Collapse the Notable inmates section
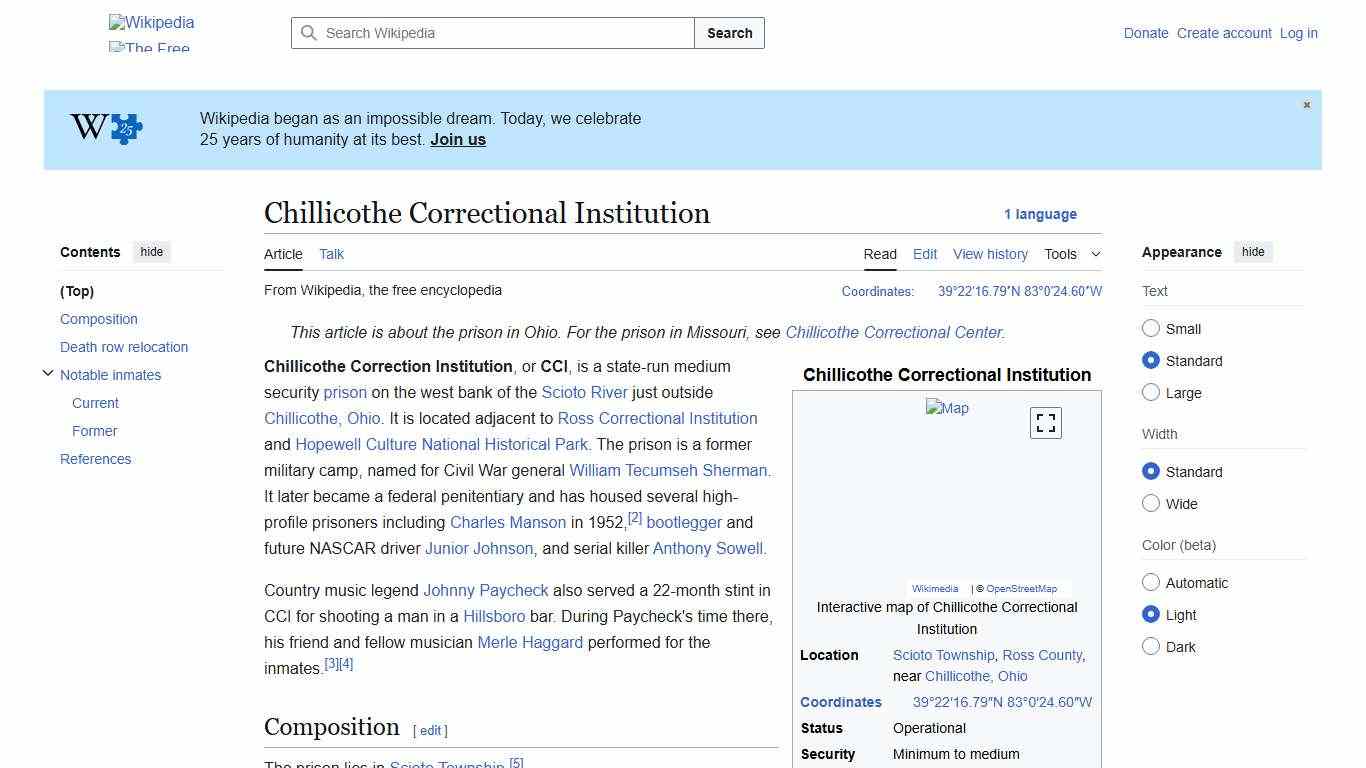 [x=48, y=372]
